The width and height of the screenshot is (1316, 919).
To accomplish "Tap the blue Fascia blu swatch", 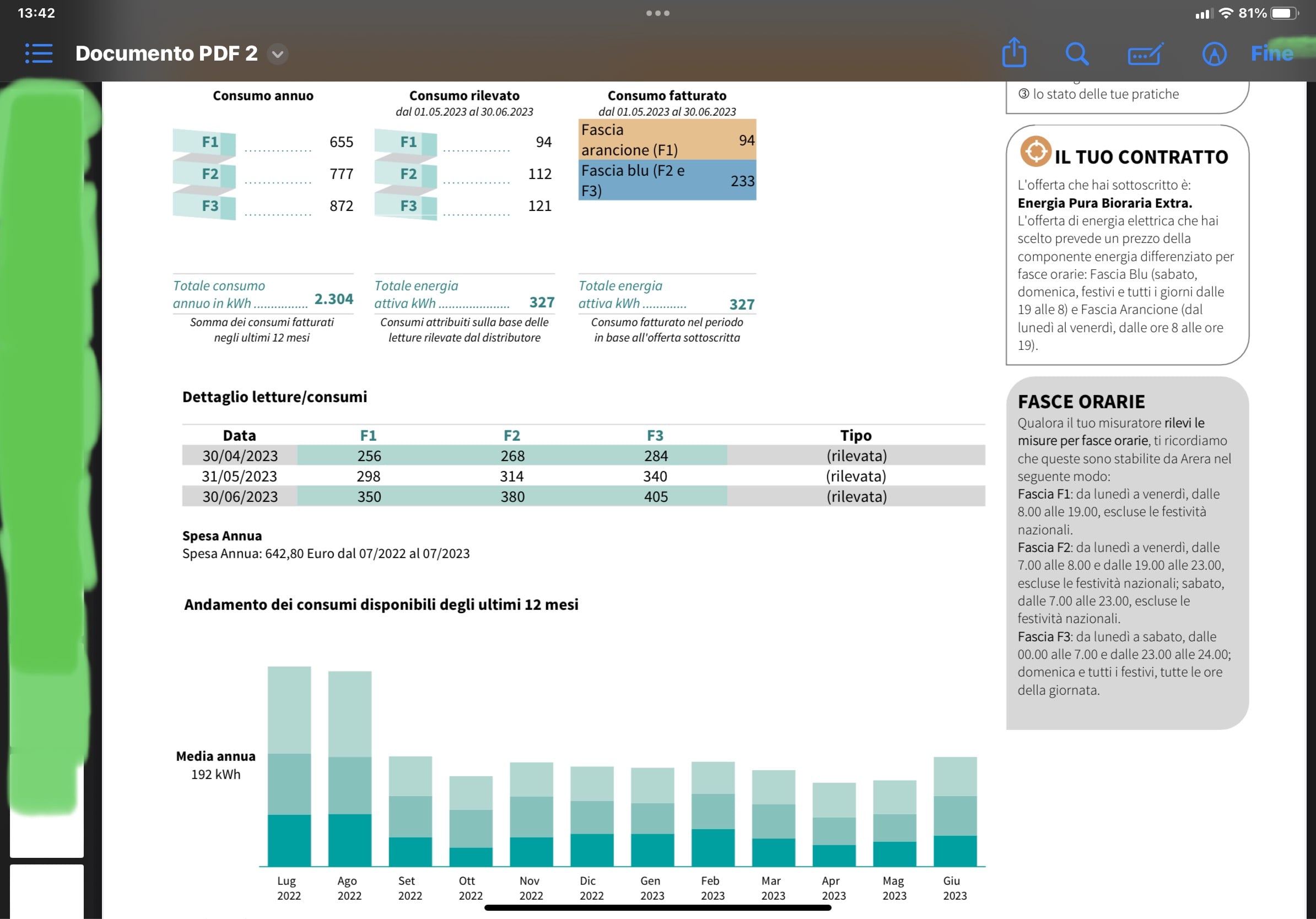I will 667,180.
